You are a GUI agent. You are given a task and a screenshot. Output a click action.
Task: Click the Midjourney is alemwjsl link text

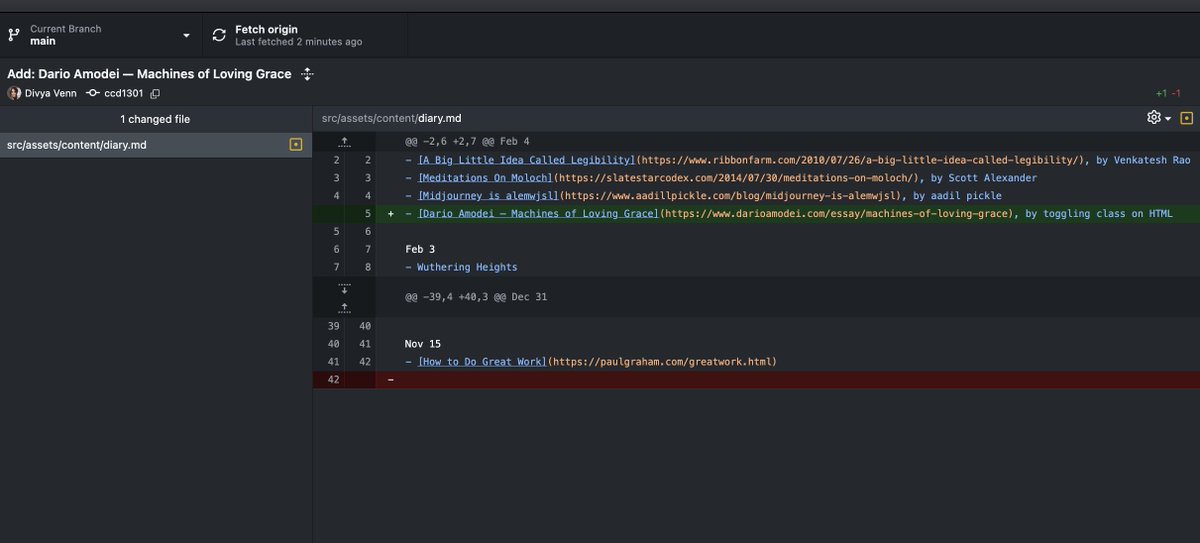click(487, 196)
